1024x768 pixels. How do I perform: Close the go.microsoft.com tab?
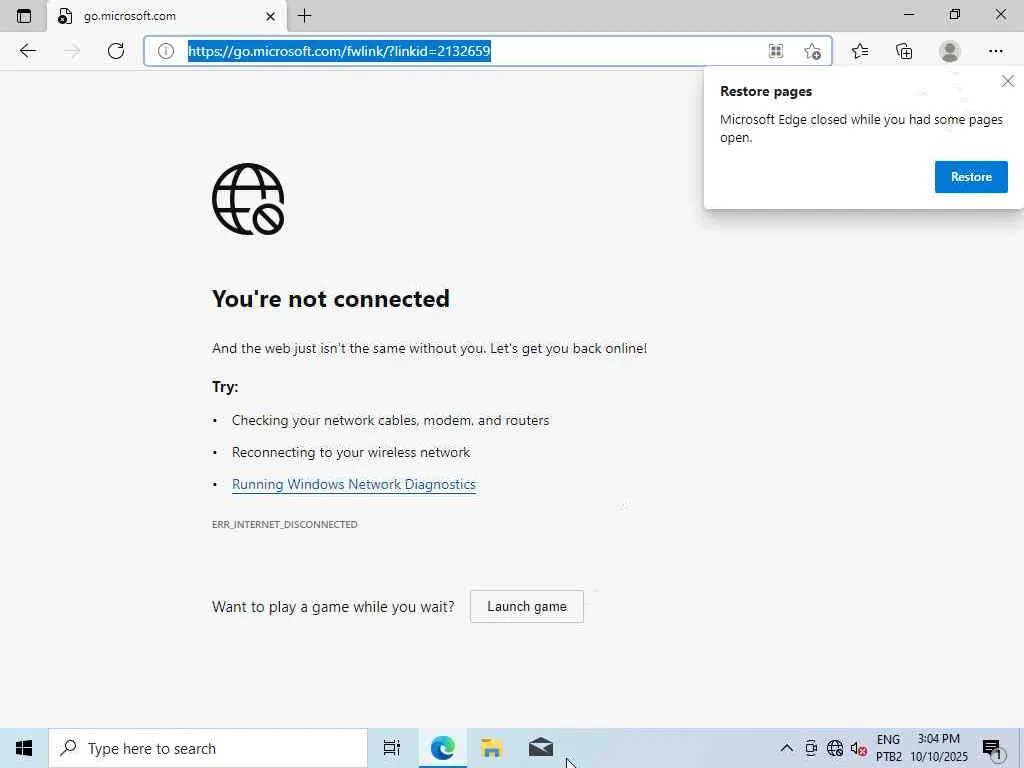[270, 16]
